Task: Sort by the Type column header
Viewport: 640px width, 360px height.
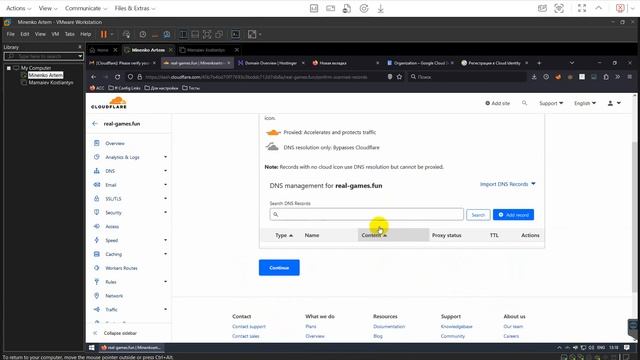Action: click(284, 236)
